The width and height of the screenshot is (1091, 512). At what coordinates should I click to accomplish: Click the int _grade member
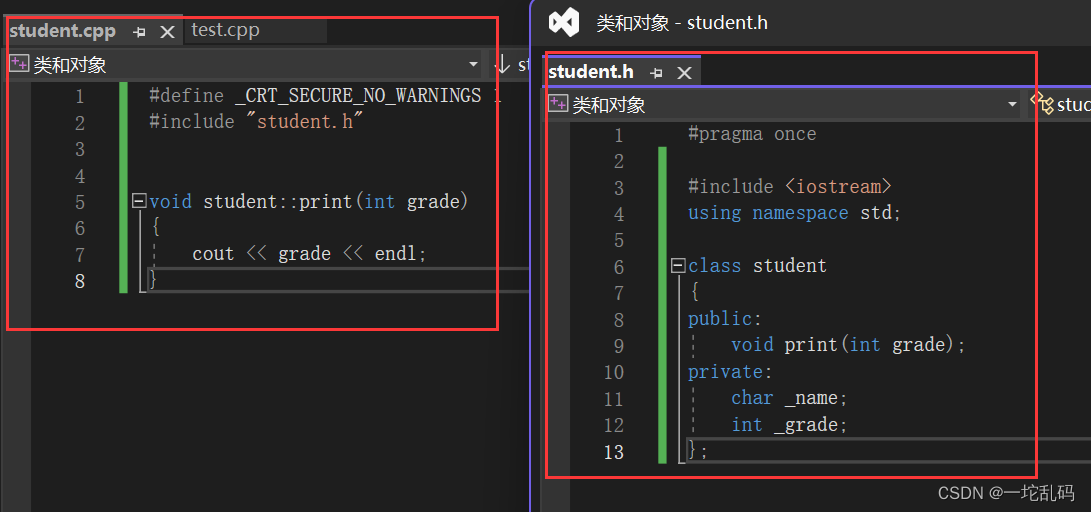(789, 425)
